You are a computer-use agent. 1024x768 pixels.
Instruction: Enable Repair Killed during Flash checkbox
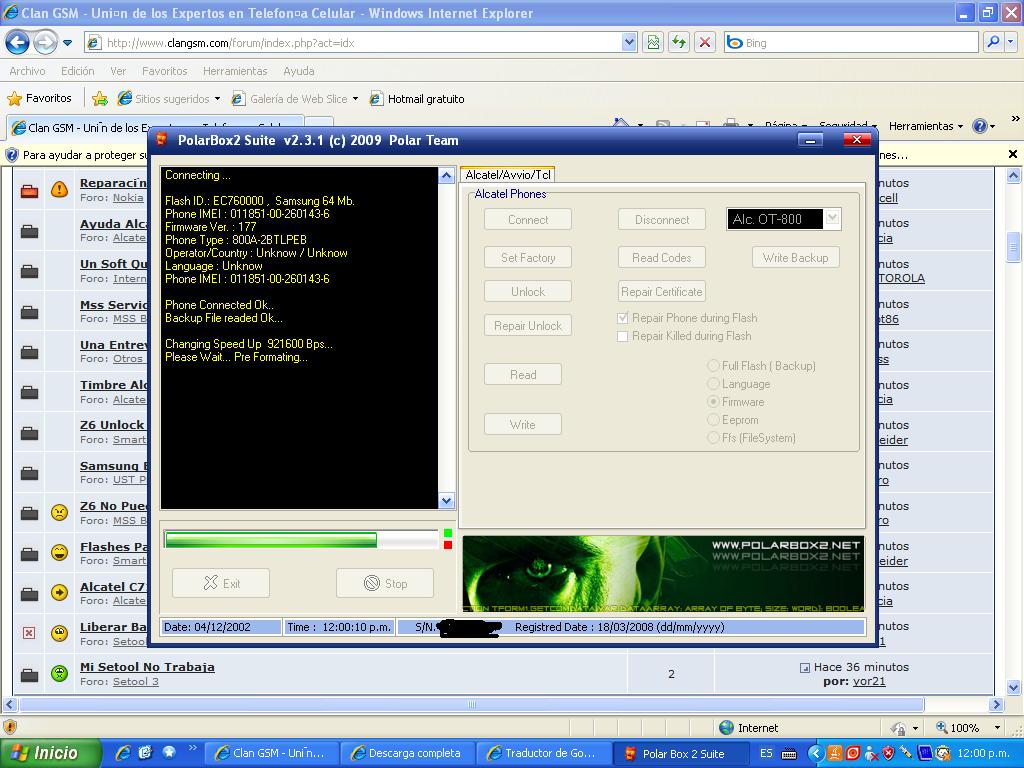tap(623, 336)
